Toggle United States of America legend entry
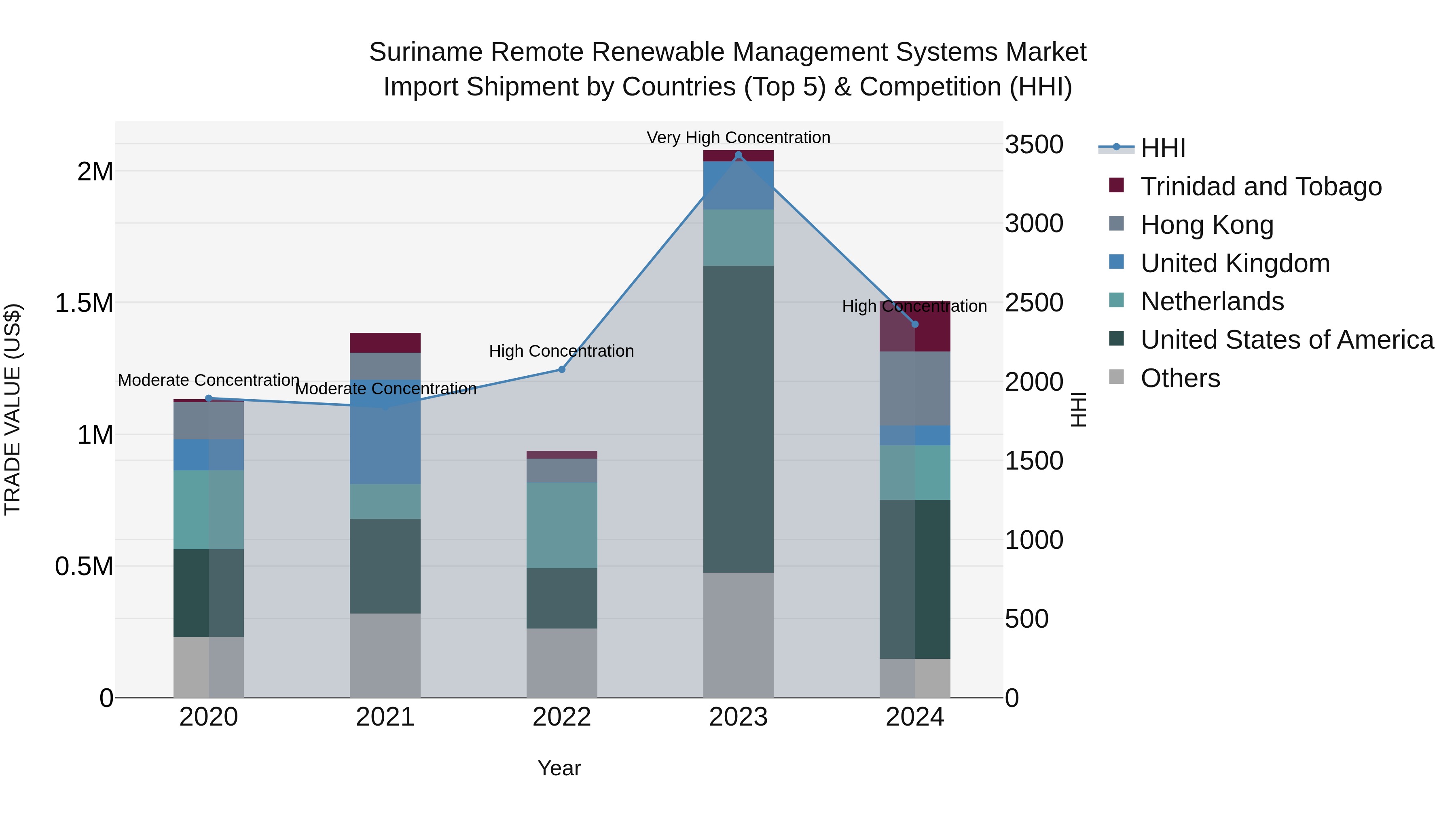Image resolution: width=1456 pixels, height=819 pixels. tap(1271, 340)
